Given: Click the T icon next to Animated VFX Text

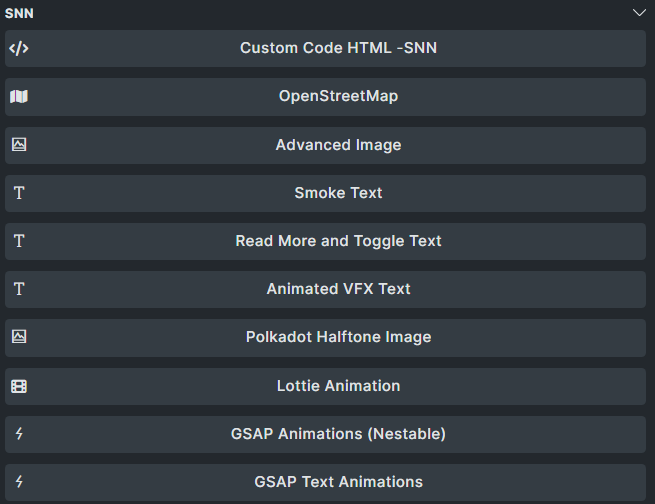Looking at the screenshot, I should tap(19, 289).
